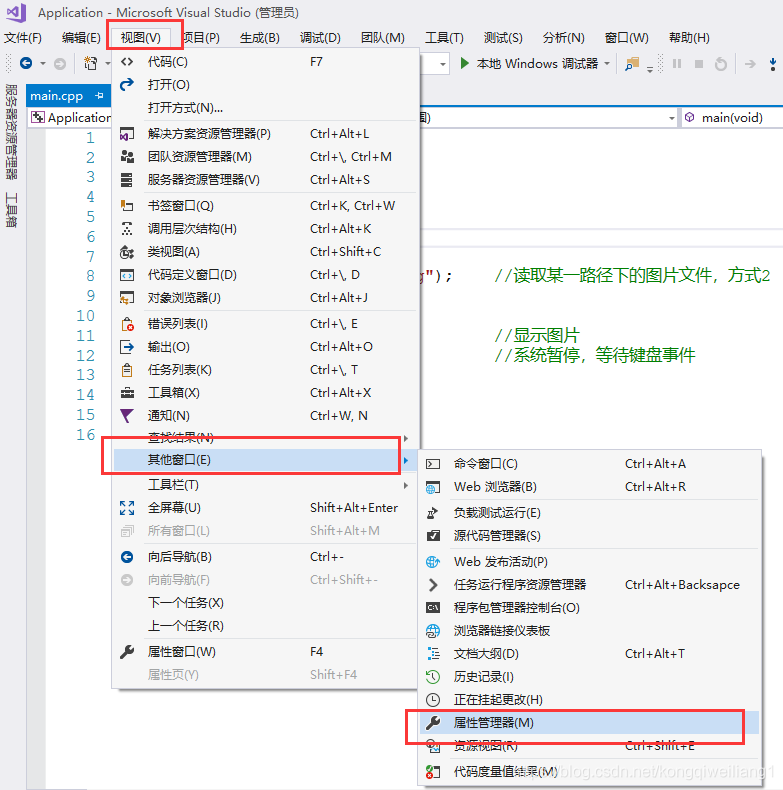
Task: Open 书签窗口(Q) menu entry
Action: [x=266, y=206]
